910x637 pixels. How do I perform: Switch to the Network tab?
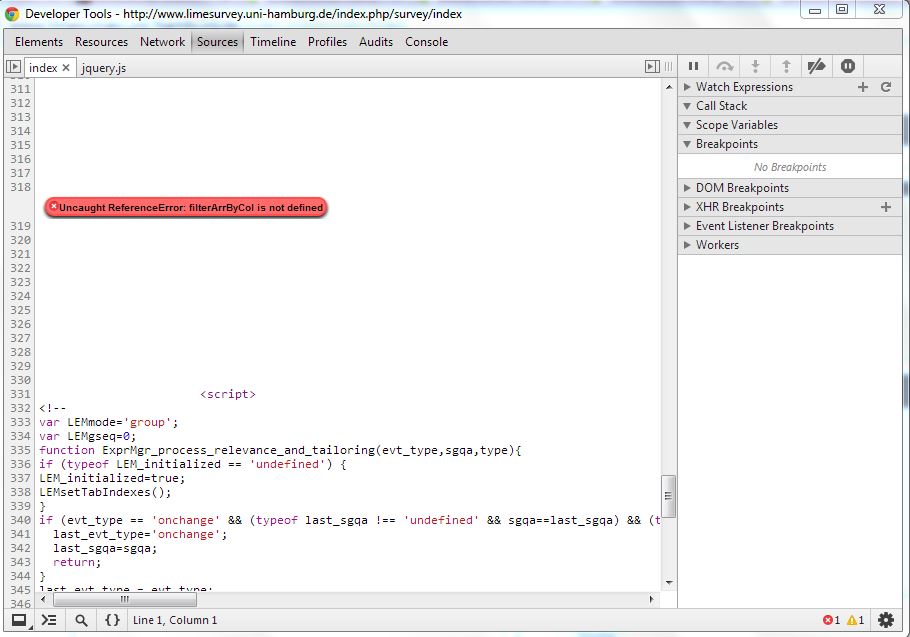point(162,42)
